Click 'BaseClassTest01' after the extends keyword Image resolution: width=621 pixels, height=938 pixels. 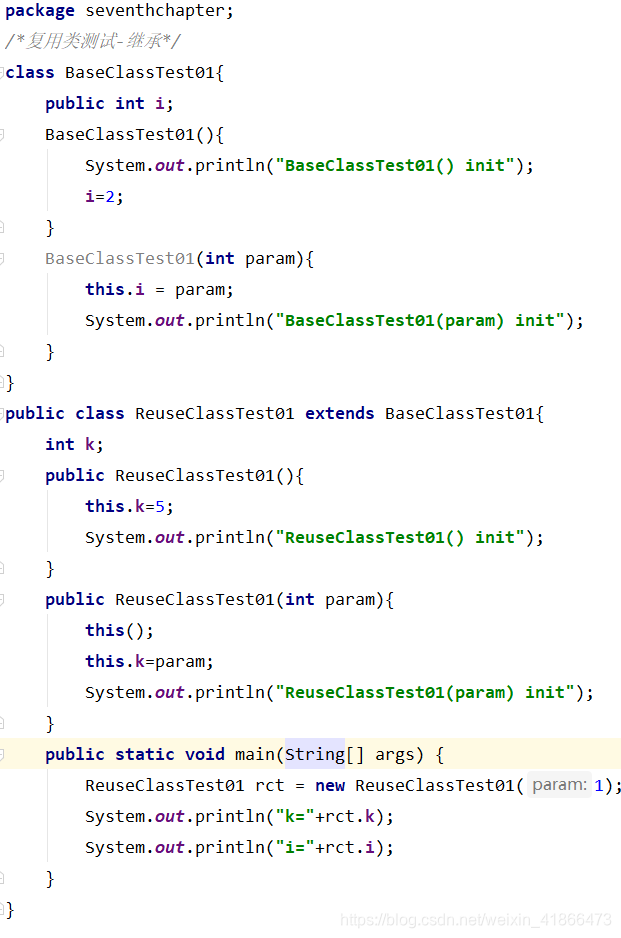tap(459, 413)
